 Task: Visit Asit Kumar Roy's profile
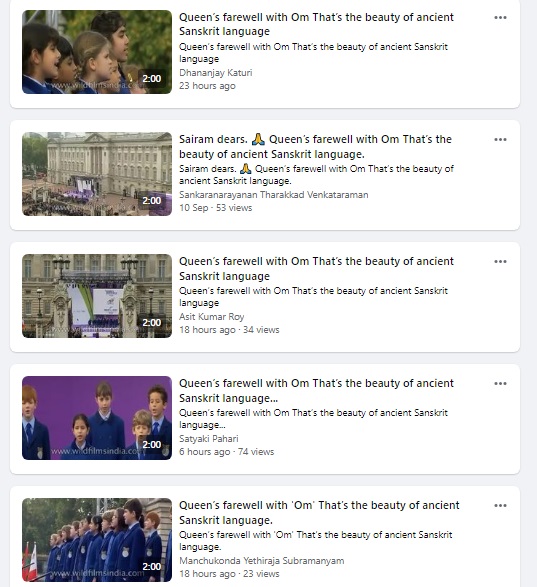click(x=212, y=317)
